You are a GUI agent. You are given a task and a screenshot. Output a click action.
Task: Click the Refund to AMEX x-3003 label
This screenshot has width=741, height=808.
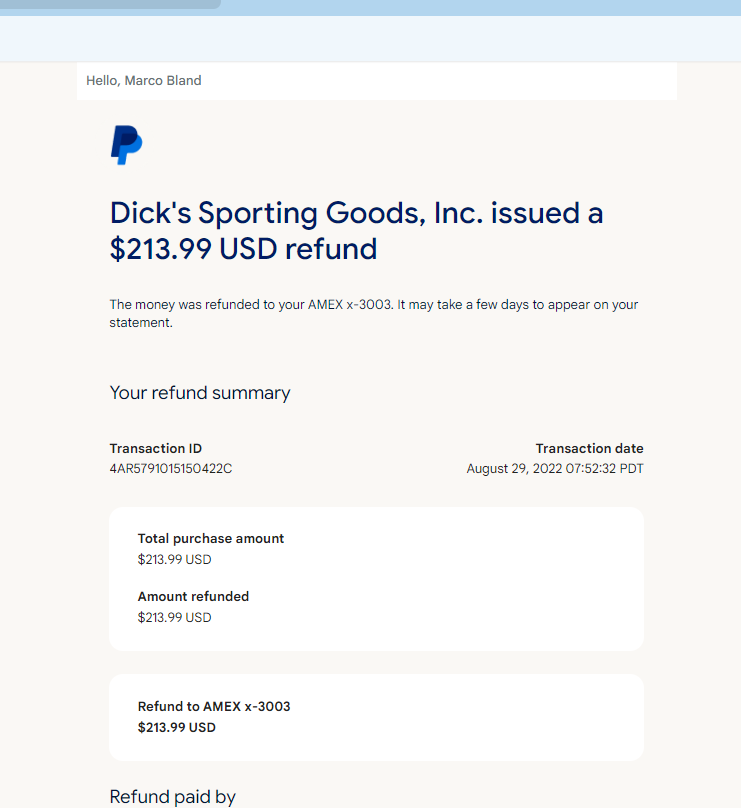coord(214,706)
